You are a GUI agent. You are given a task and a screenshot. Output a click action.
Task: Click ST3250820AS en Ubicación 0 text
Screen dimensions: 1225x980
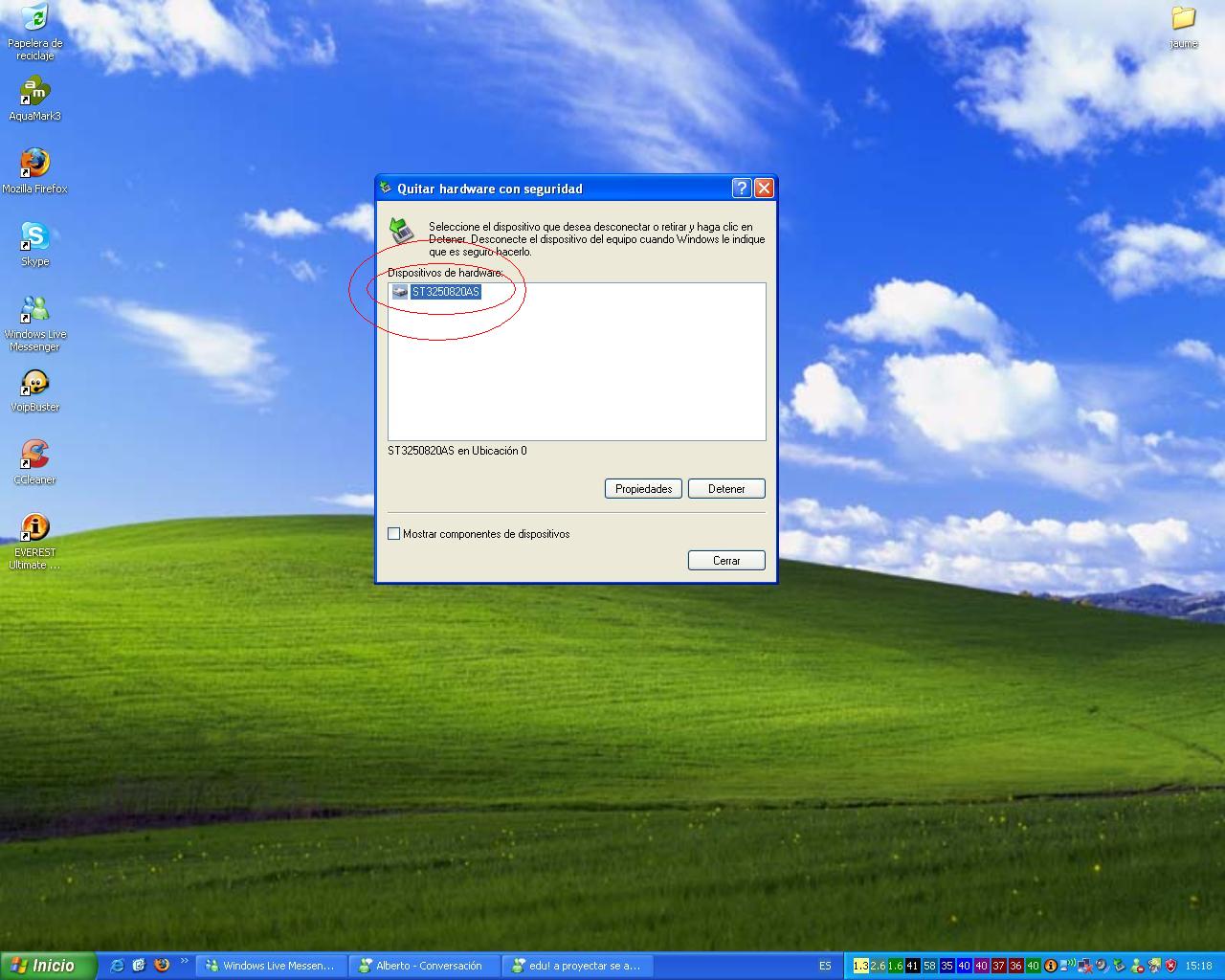coord(457,451)
